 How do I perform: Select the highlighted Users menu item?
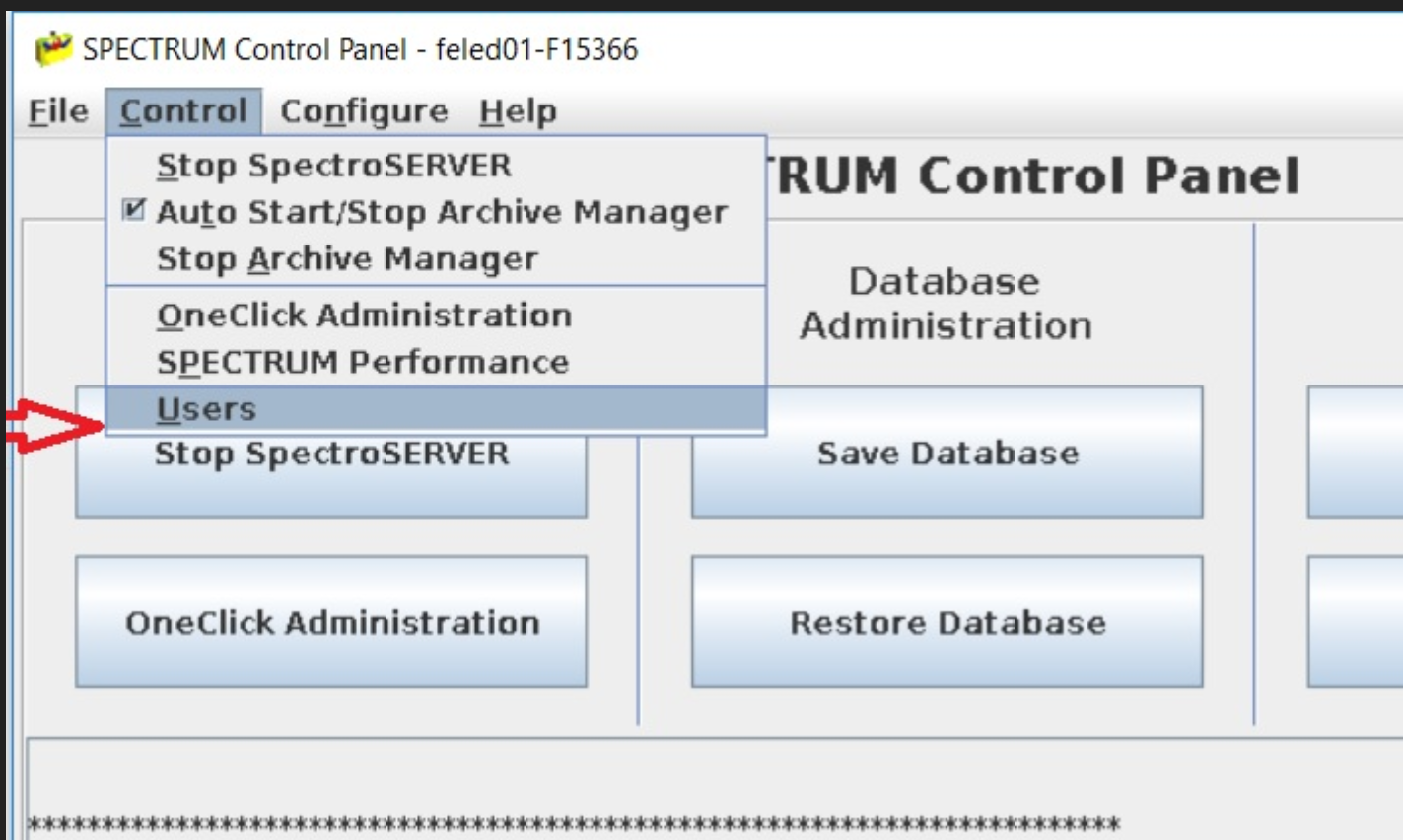coord(206,409)
